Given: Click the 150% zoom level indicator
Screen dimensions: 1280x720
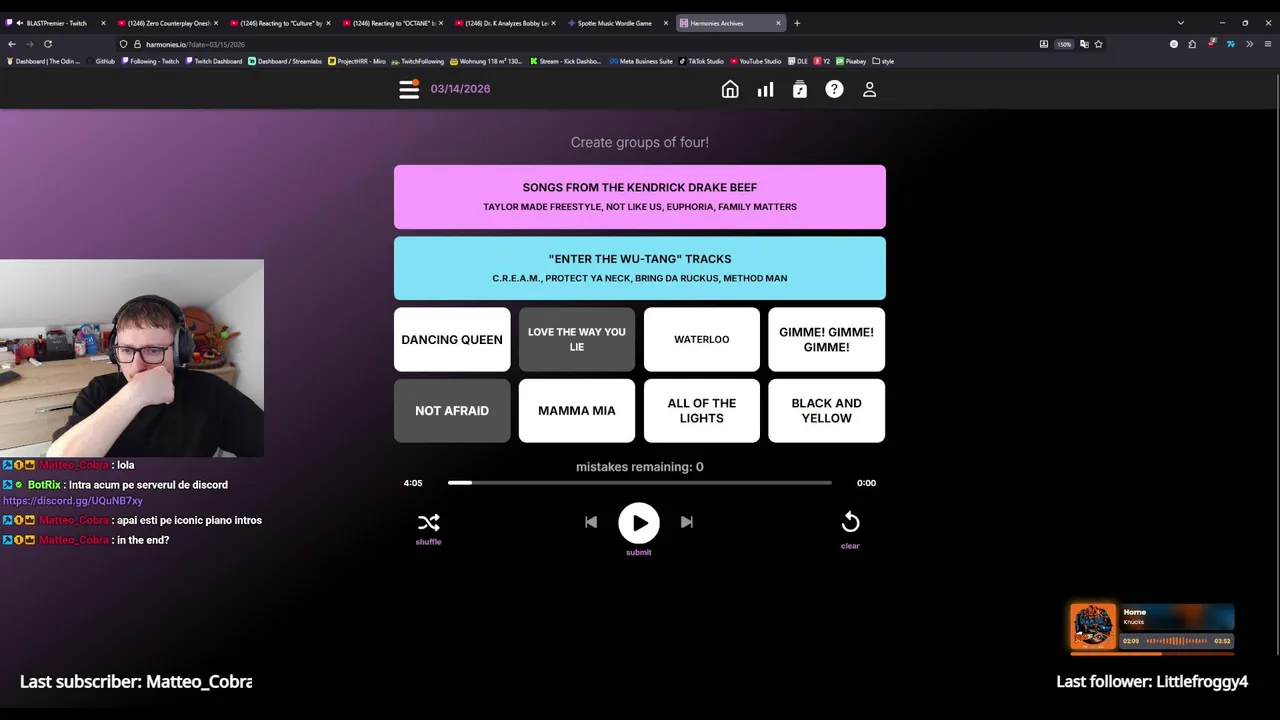Looking at the screenshot, I should pos(1064,44).
